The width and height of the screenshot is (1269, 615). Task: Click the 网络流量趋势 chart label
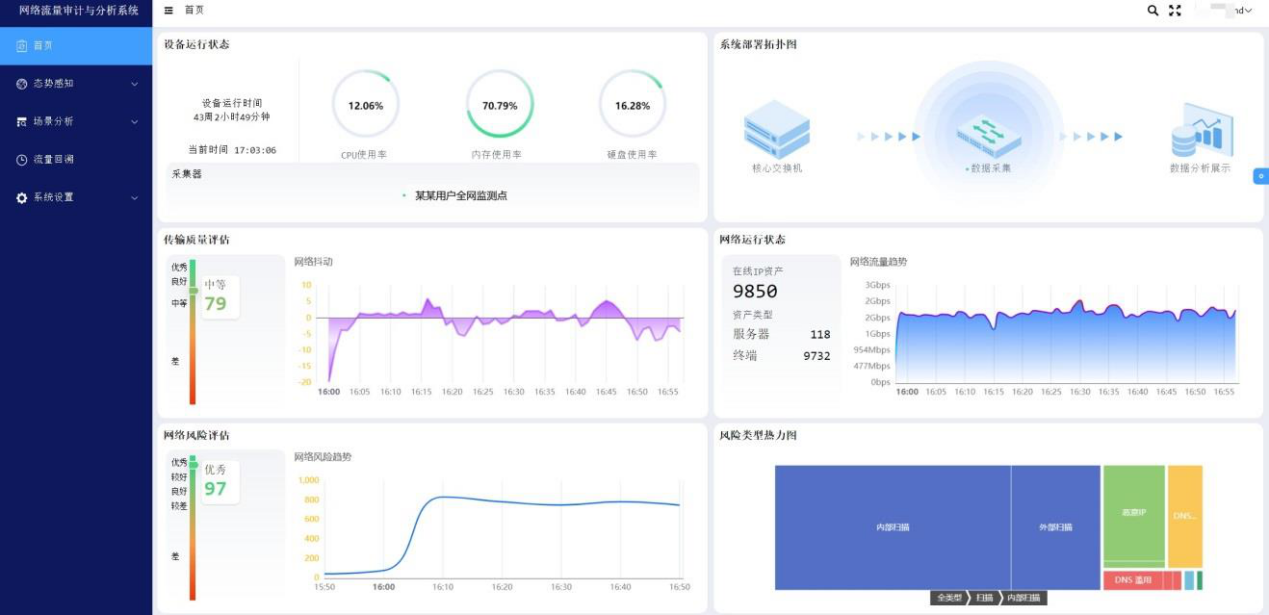[879, 262]
